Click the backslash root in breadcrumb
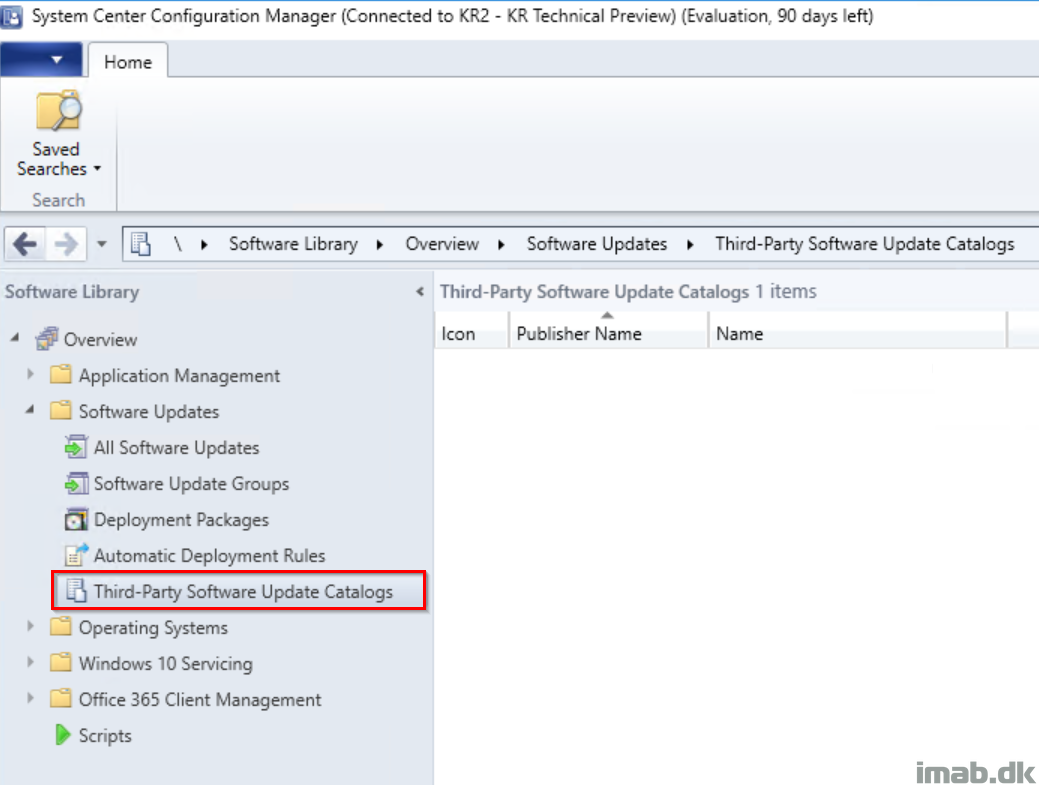1039x785 pixels. coord(178,244)
